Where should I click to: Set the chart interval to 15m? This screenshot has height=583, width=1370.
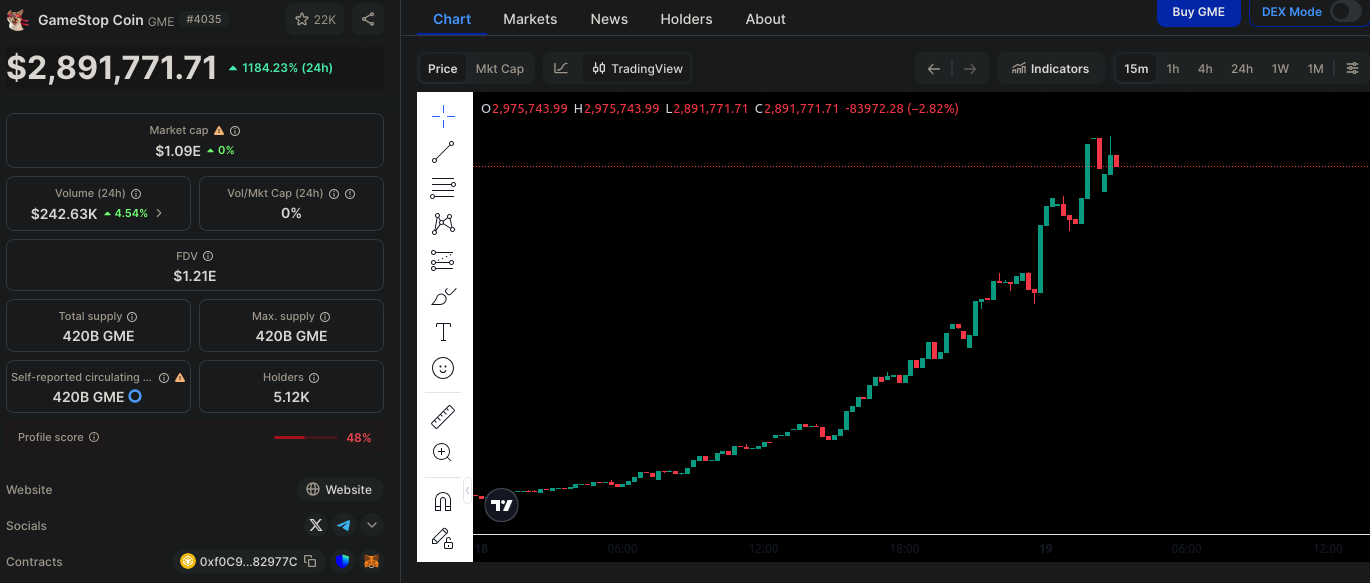pos(1136,68)
